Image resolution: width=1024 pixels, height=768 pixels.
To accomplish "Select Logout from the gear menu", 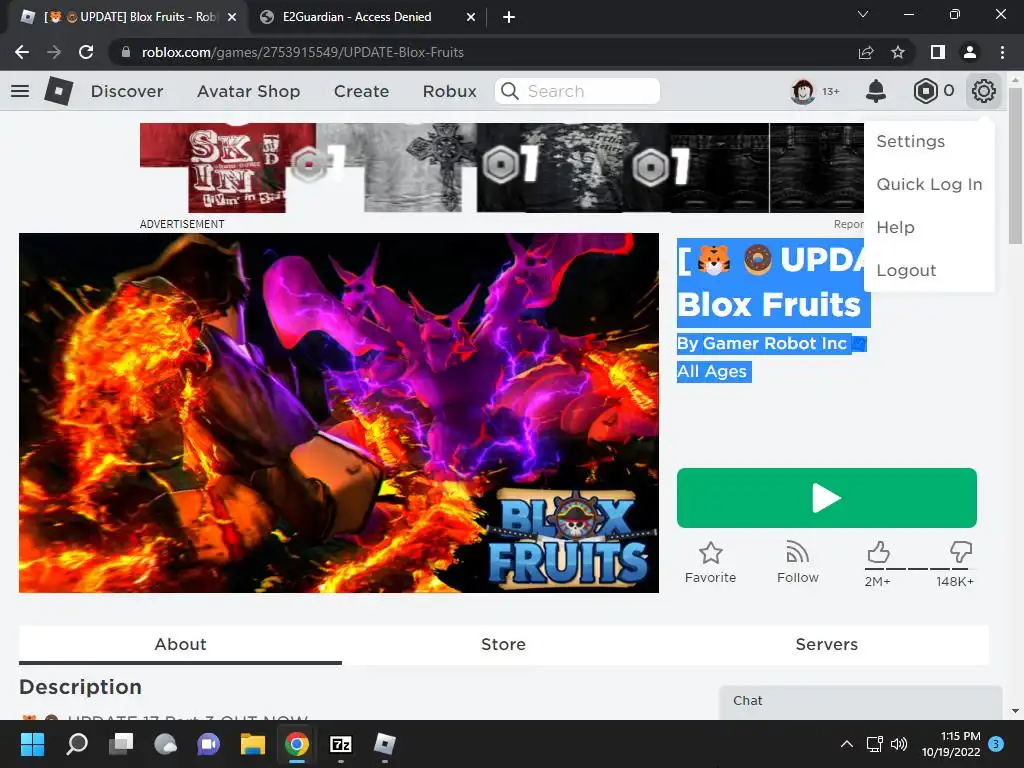I will point(906,270).
